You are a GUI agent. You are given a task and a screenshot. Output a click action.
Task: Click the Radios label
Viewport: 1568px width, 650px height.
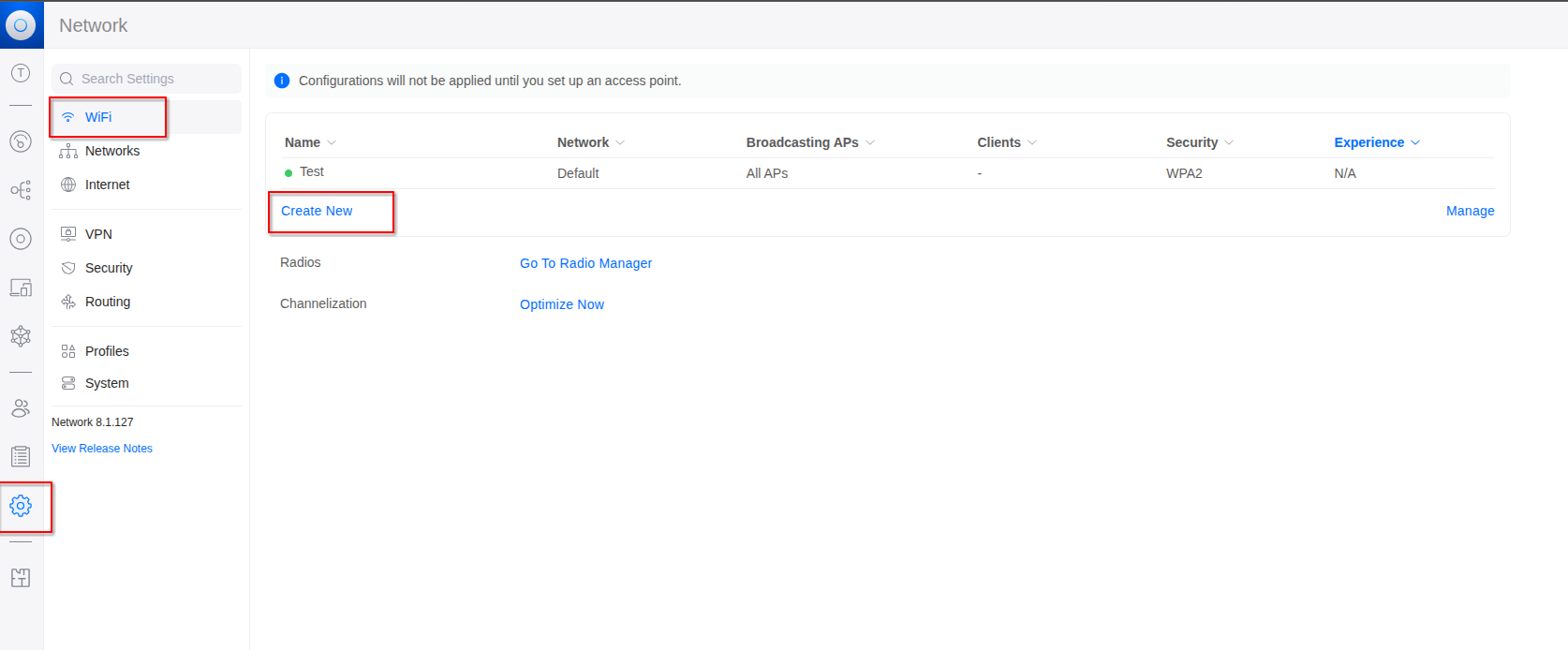pyautogui.click(x=301, y=262)
